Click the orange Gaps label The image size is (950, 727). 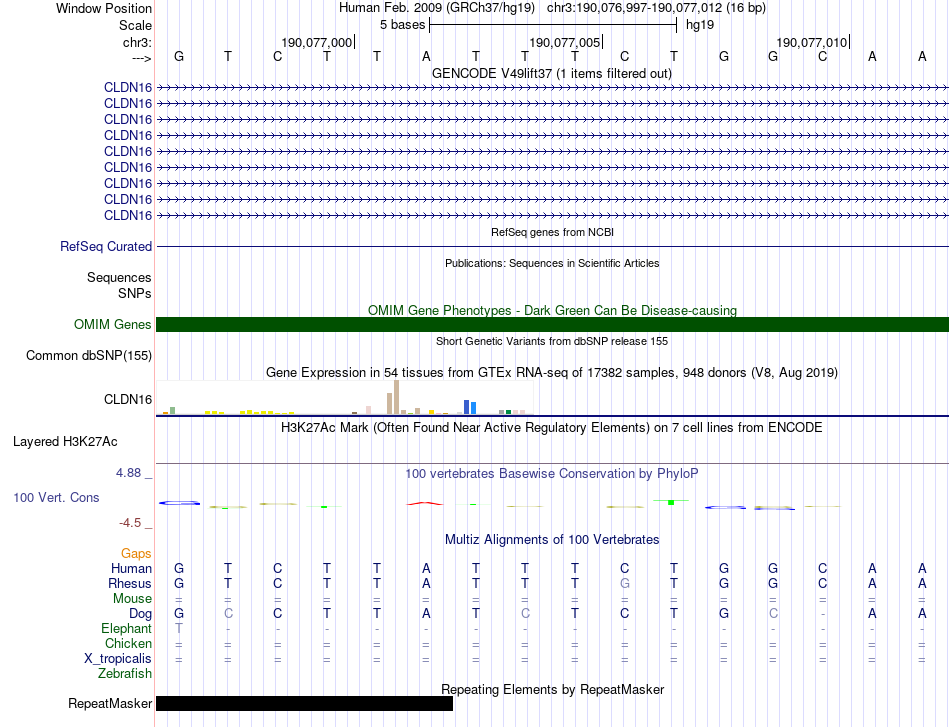pos(136,553)
